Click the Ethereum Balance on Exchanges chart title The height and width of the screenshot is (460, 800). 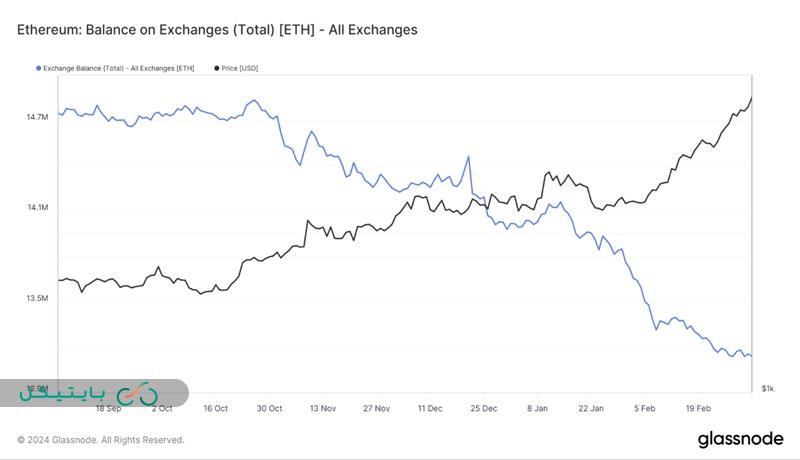pyautogui.click(x=217, y=30)
